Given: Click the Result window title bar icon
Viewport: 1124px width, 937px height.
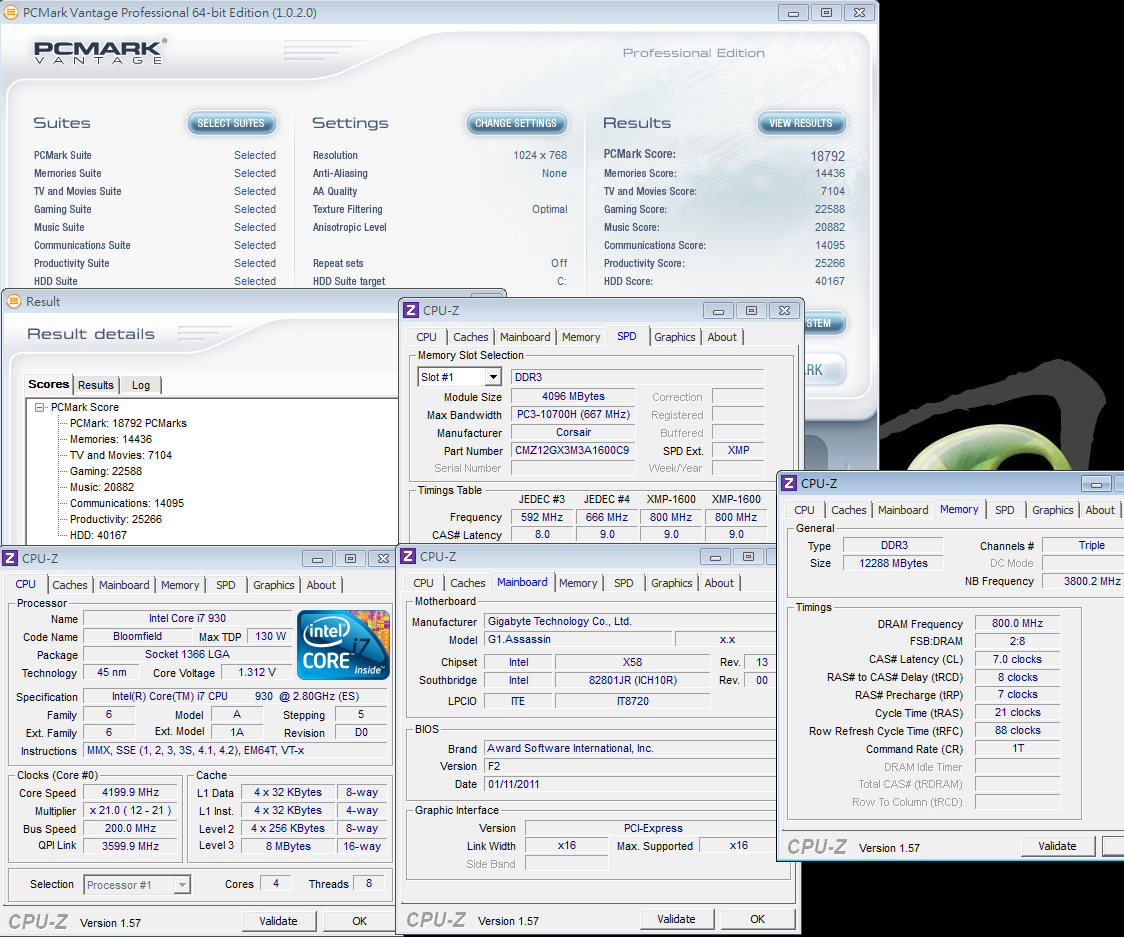Looking at the screenshot, I should pyautogui.click(x=13, y=301).
